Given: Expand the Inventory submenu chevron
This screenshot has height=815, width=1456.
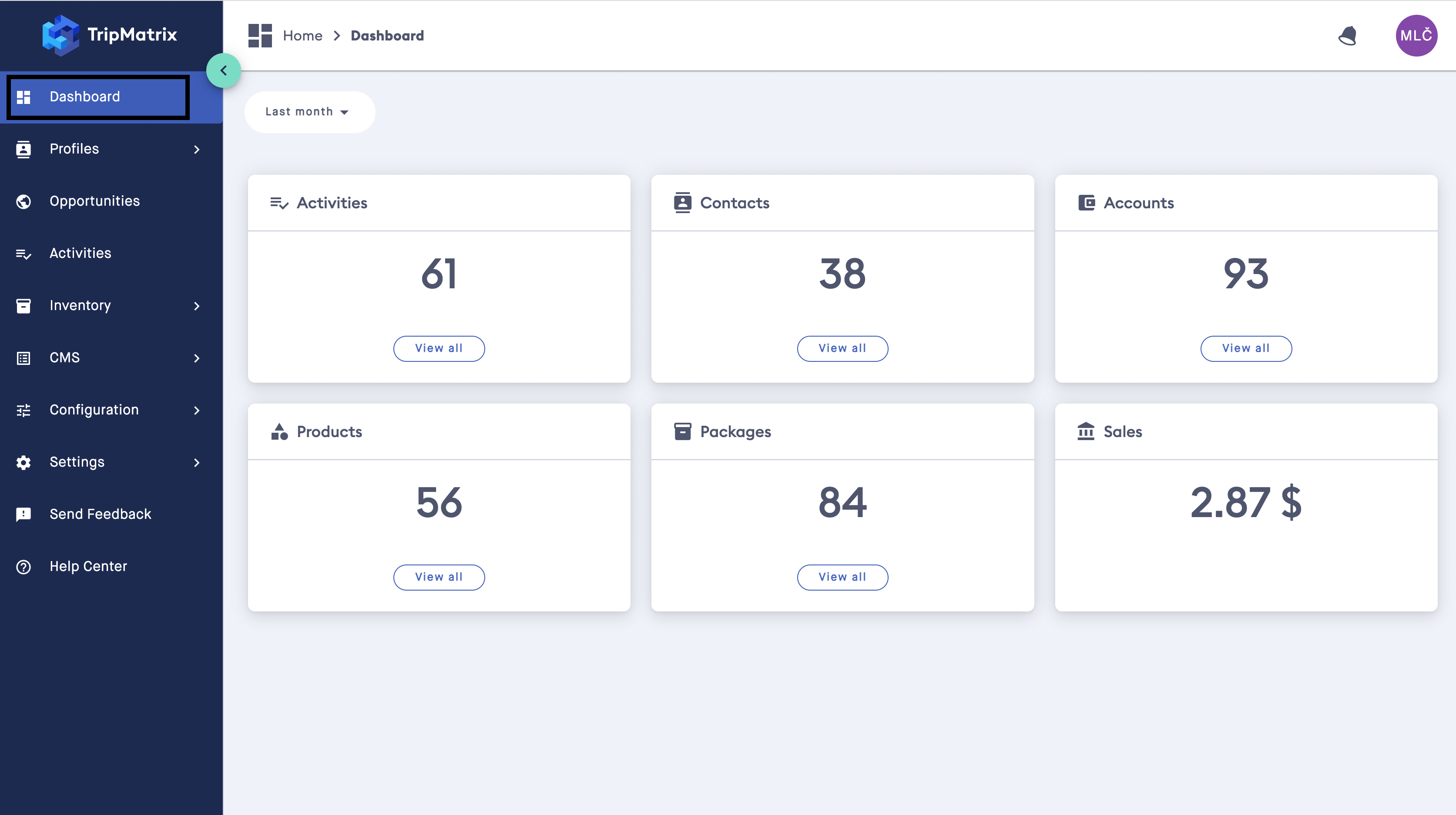Looking at the screenshot, I should coord(197,305).
